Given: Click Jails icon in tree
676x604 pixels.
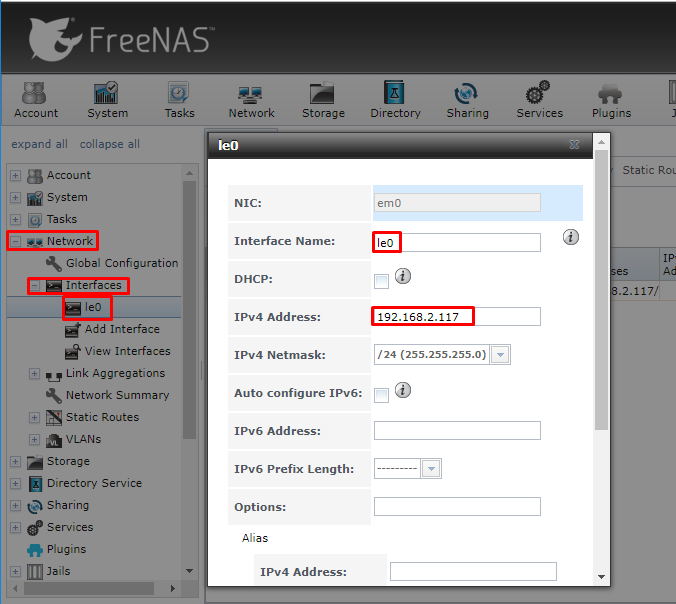Looking at the screenshot, I should point(35,572).
